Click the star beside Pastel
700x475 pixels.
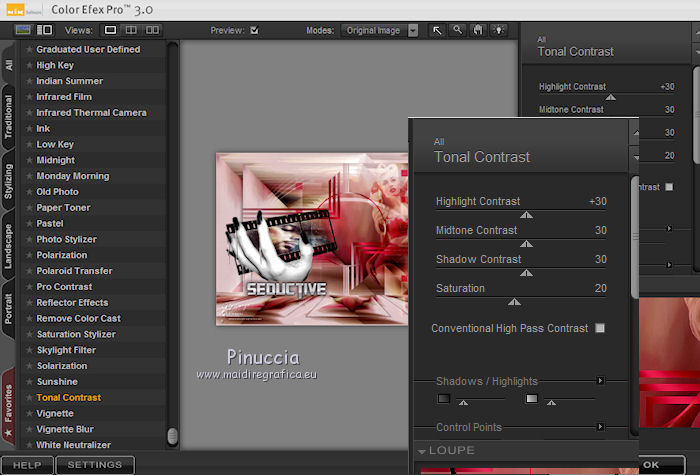pyautogui.click(x=29, y=224)
